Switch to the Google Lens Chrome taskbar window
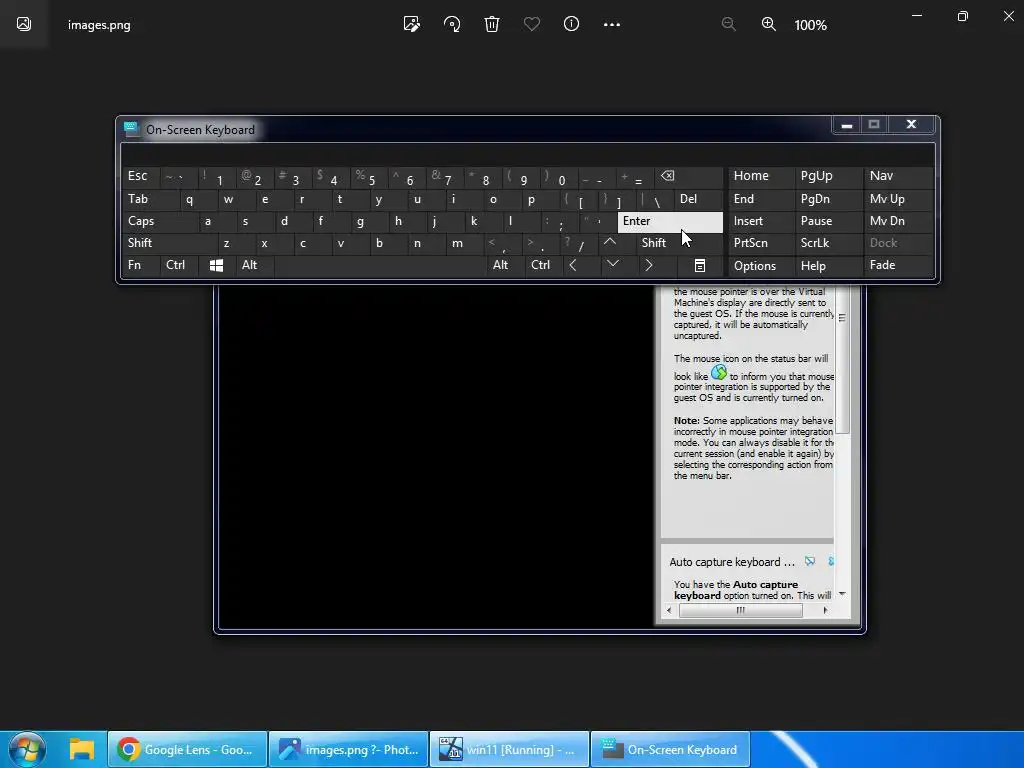Screen dimensions: 1024x768 (187, 750)
